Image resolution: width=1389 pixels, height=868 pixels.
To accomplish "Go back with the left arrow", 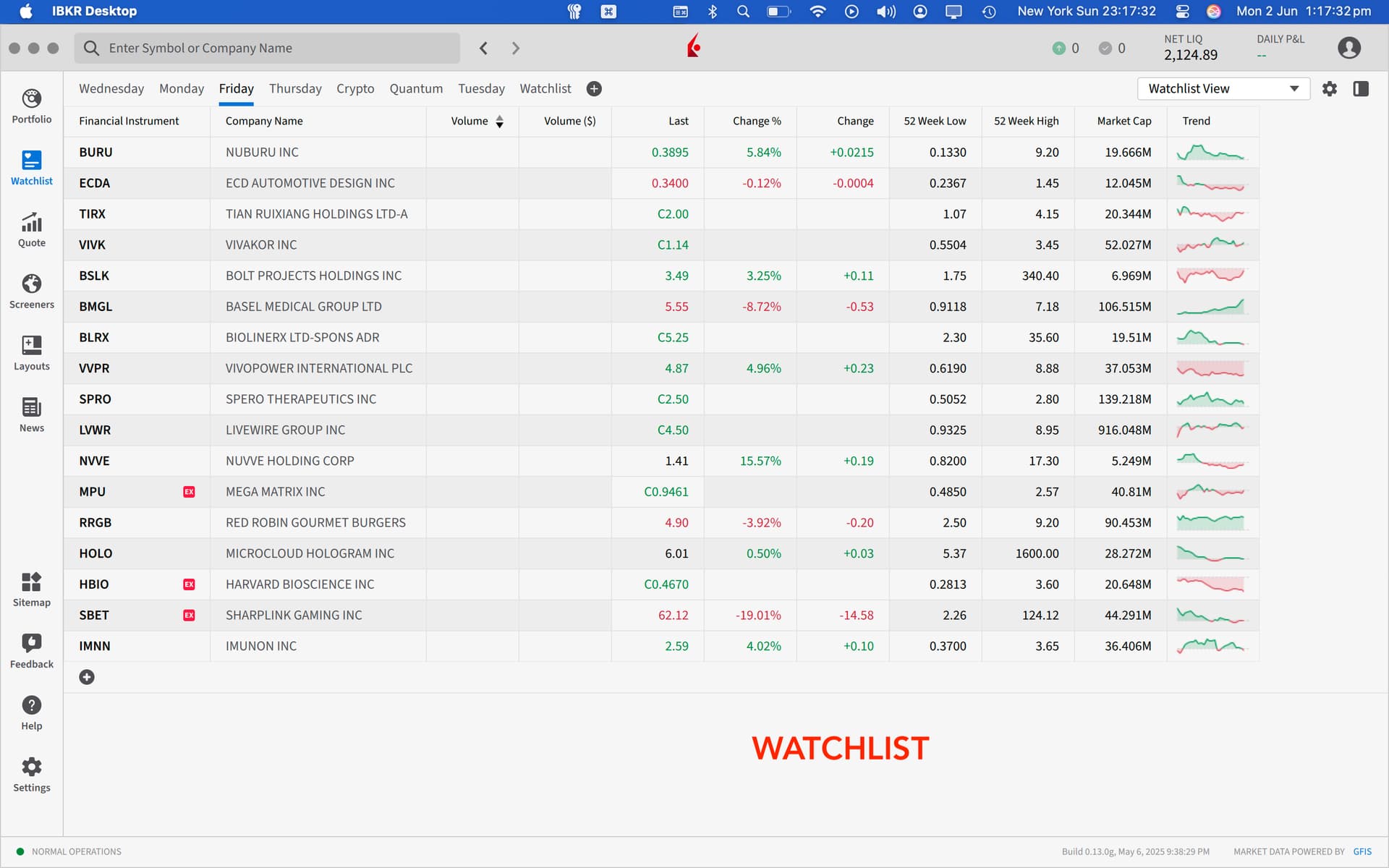I will 483,48.
